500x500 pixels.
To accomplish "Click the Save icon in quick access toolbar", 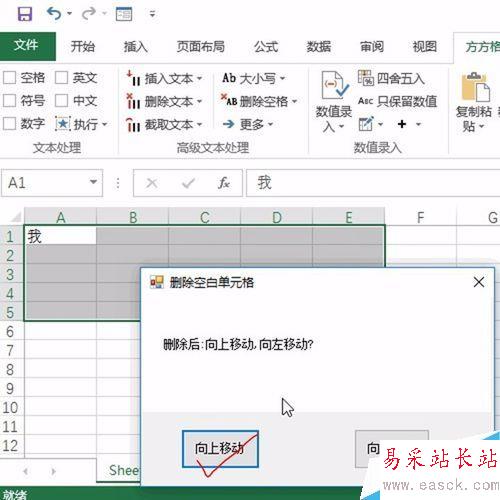I will coord(25,14).
